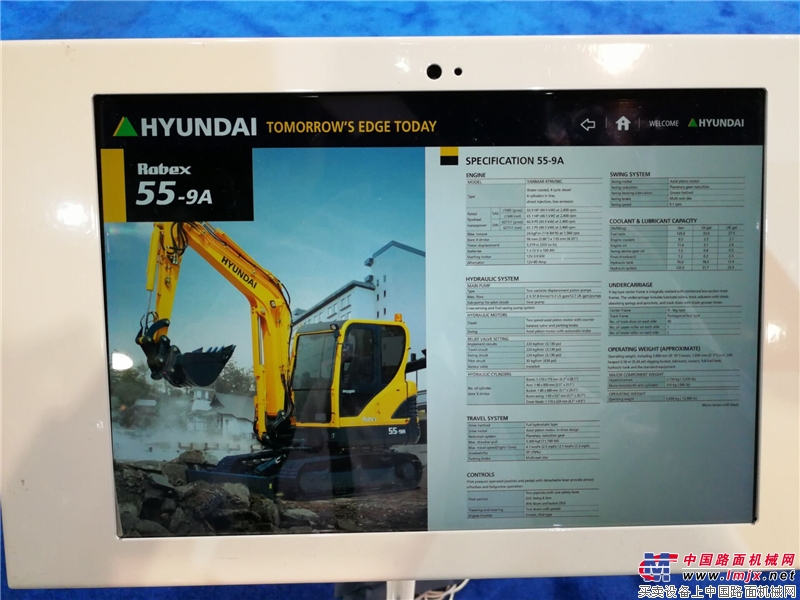Image resolution: width=800 pixels, height=600 pixels.
Task: Go to the home screen icon
Action: click(x=622, y=123)
